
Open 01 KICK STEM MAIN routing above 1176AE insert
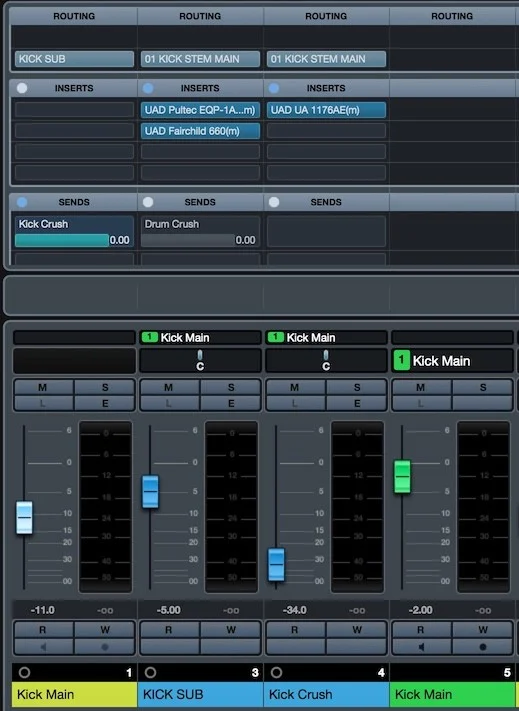click(x=326, y=59)
